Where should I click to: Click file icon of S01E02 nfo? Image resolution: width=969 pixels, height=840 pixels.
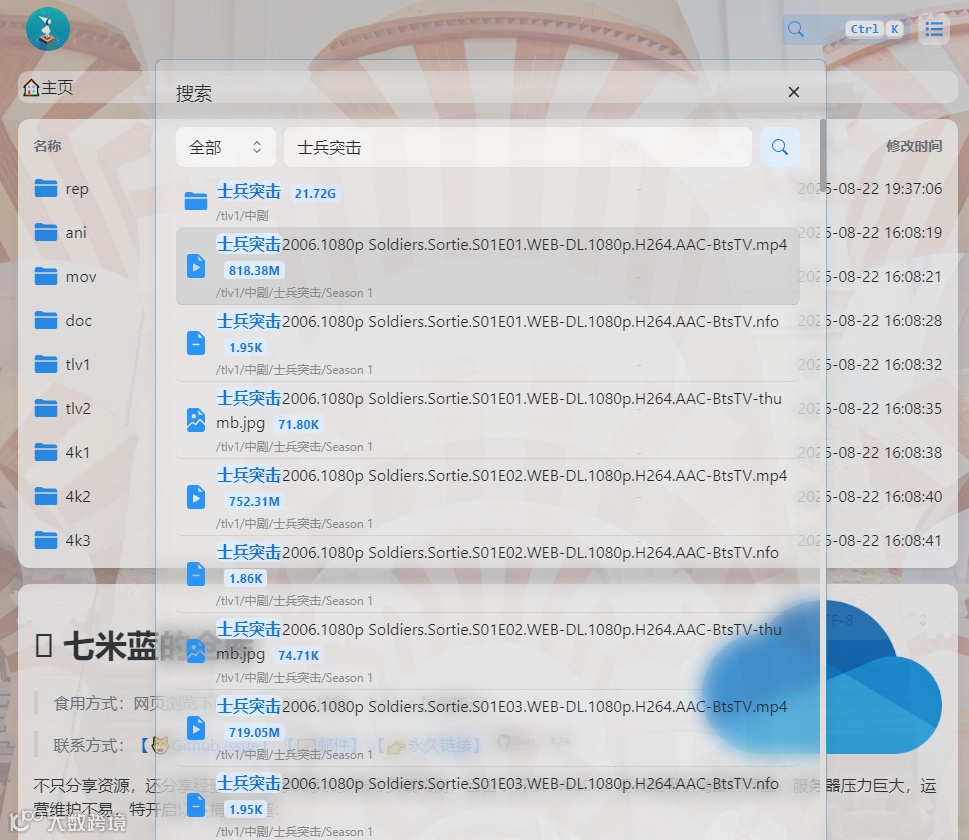pos(196,574)
